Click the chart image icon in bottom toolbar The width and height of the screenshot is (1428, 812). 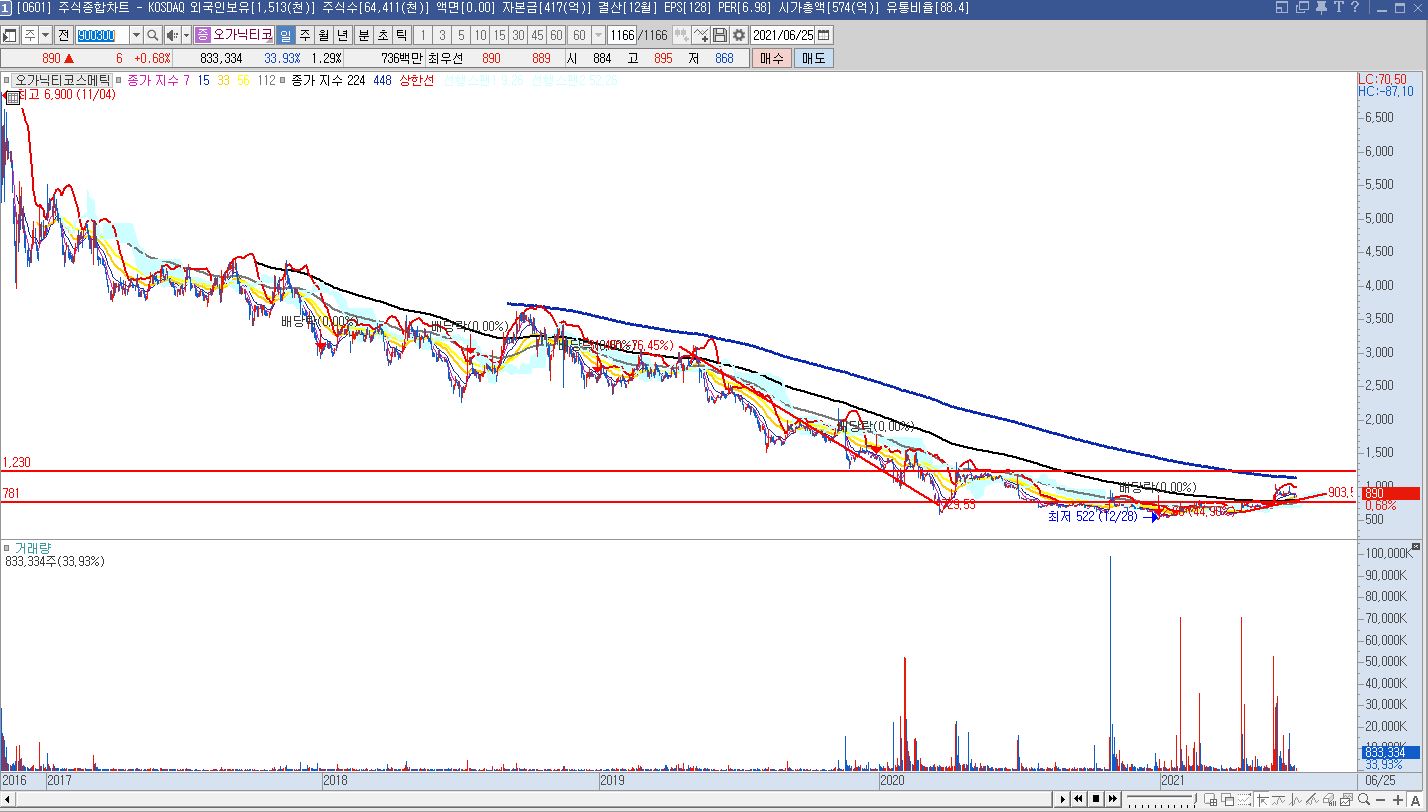(1346, 799)
